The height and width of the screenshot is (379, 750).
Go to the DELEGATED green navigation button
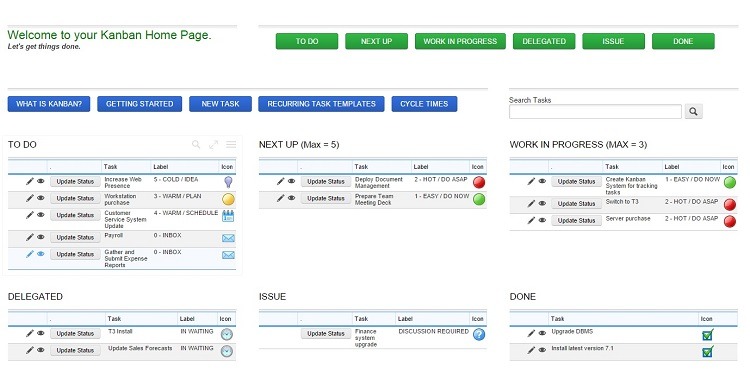point(544,41)
